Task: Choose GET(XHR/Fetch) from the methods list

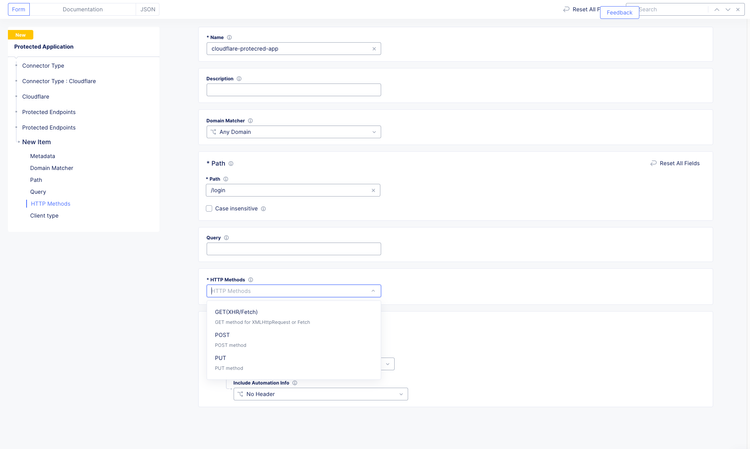Action: 236,312
